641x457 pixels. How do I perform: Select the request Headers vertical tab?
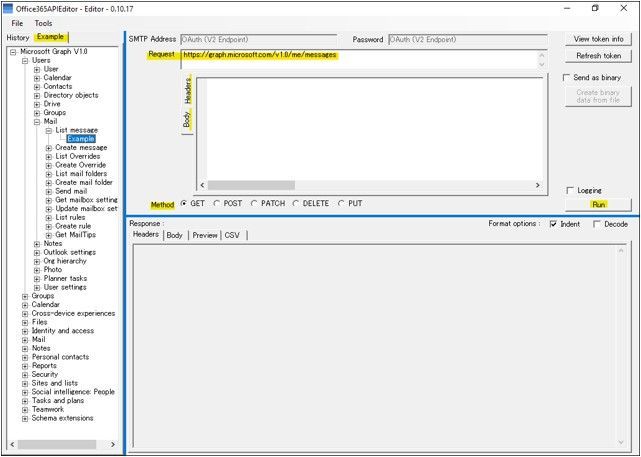pyautogui.click(x=188, y=90)
